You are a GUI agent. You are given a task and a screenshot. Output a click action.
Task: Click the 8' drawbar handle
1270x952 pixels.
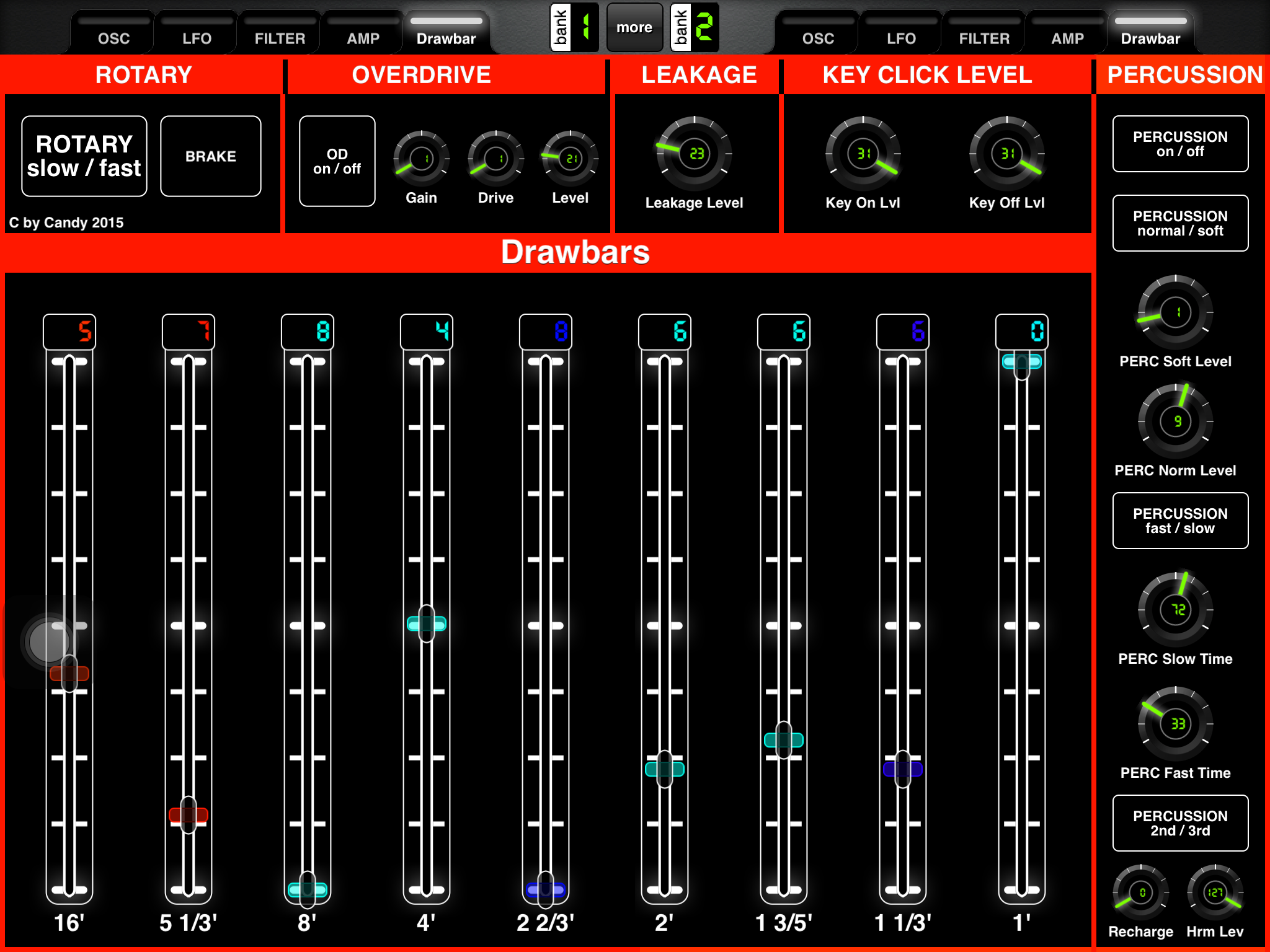click(308, 889)
